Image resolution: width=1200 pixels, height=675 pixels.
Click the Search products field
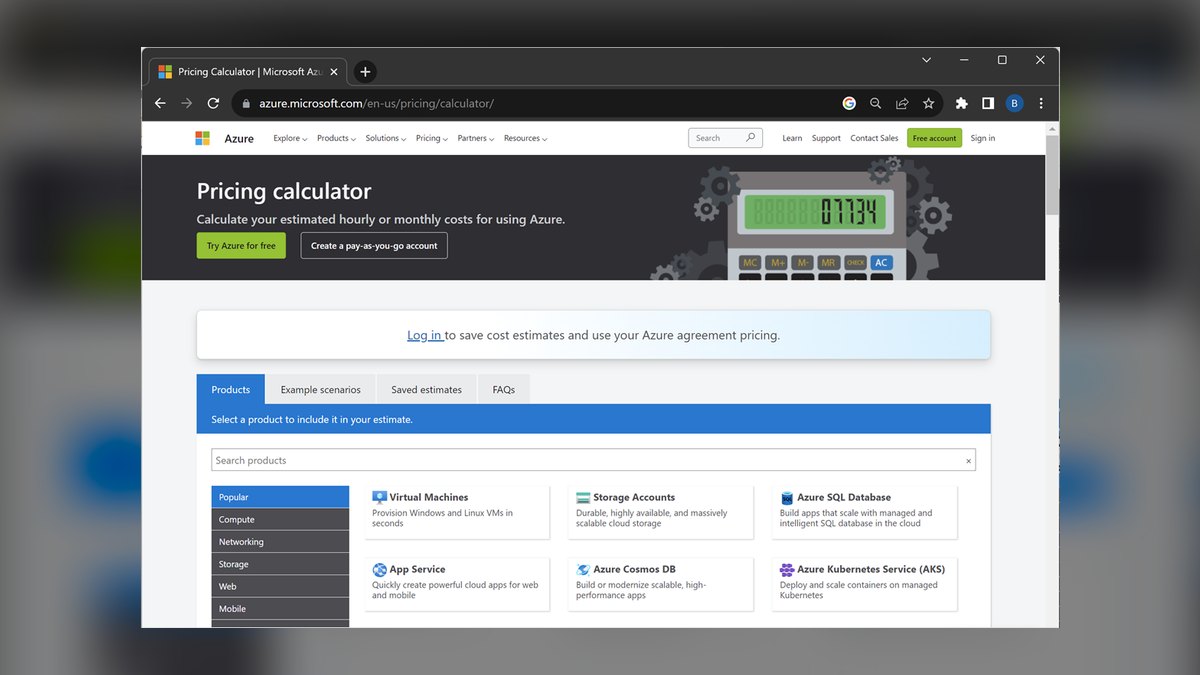pos(593,460)
